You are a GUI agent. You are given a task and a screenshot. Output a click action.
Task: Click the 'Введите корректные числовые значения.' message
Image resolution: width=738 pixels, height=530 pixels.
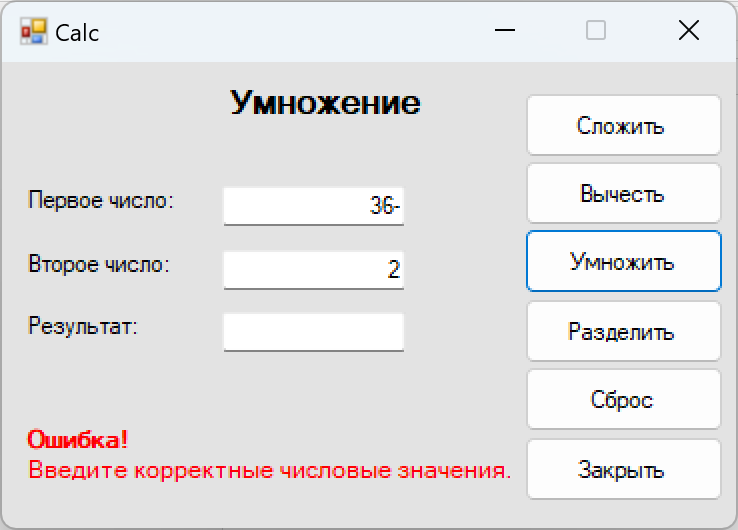point(270,470)
